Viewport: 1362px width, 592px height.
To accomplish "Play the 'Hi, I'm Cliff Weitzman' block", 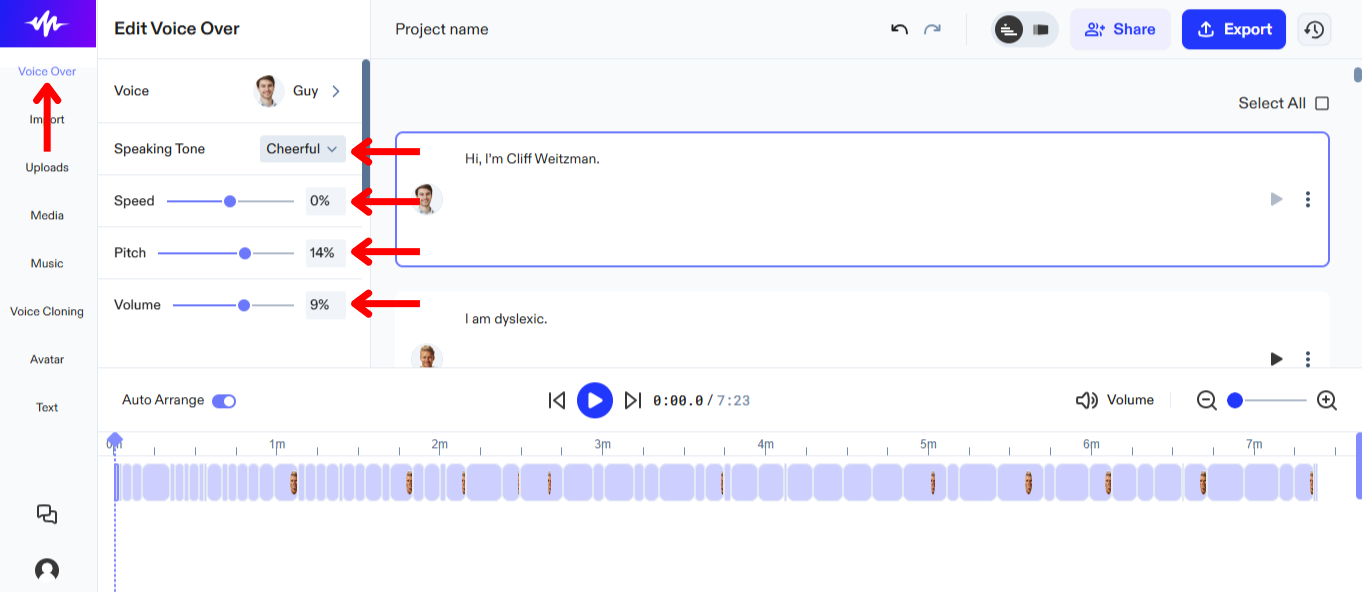I will pyautogui.click(x=1276, y=199).
